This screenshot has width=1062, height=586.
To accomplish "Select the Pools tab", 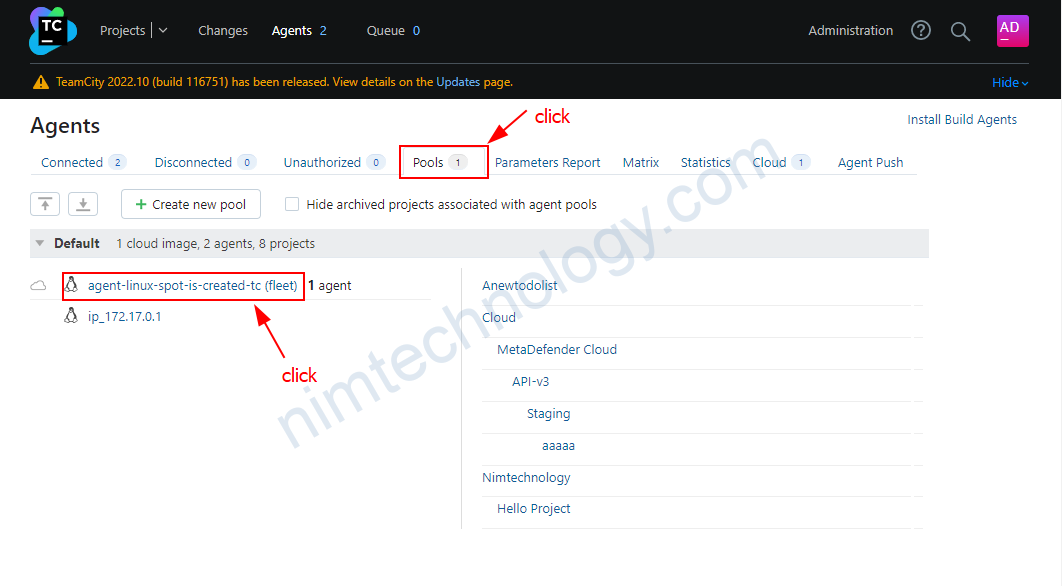I will click(x=428, y=163).
